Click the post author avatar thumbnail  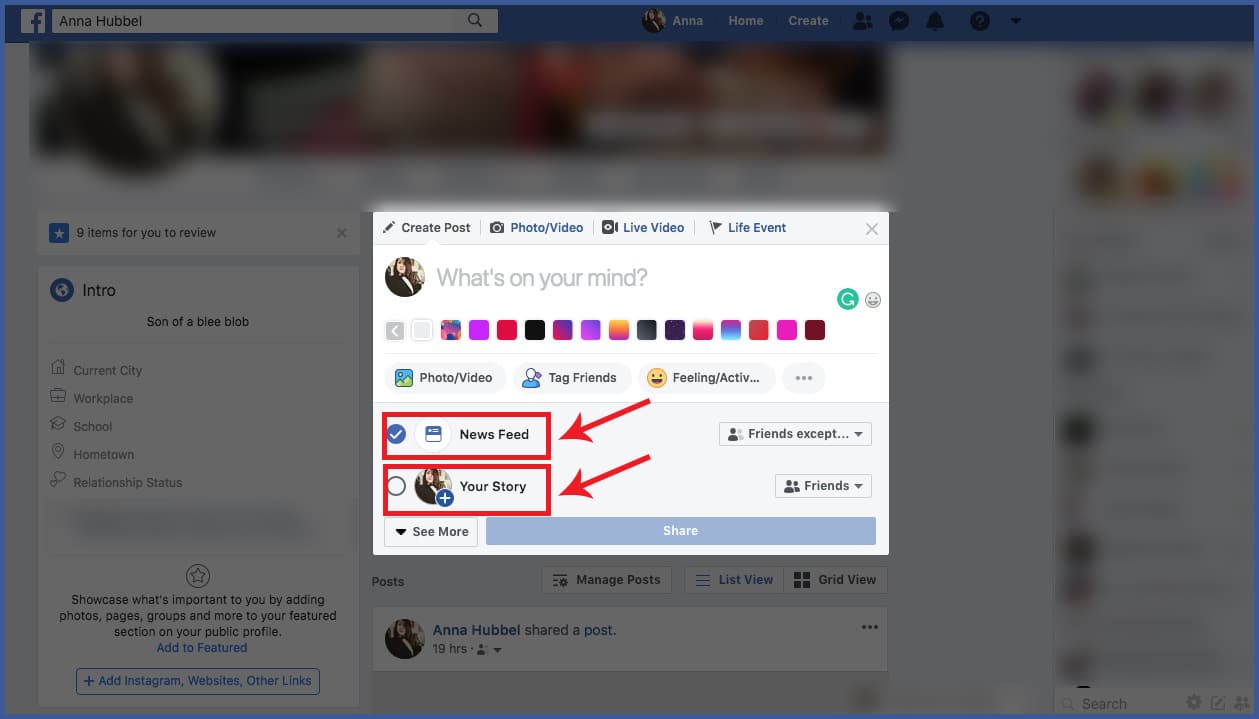405,638
